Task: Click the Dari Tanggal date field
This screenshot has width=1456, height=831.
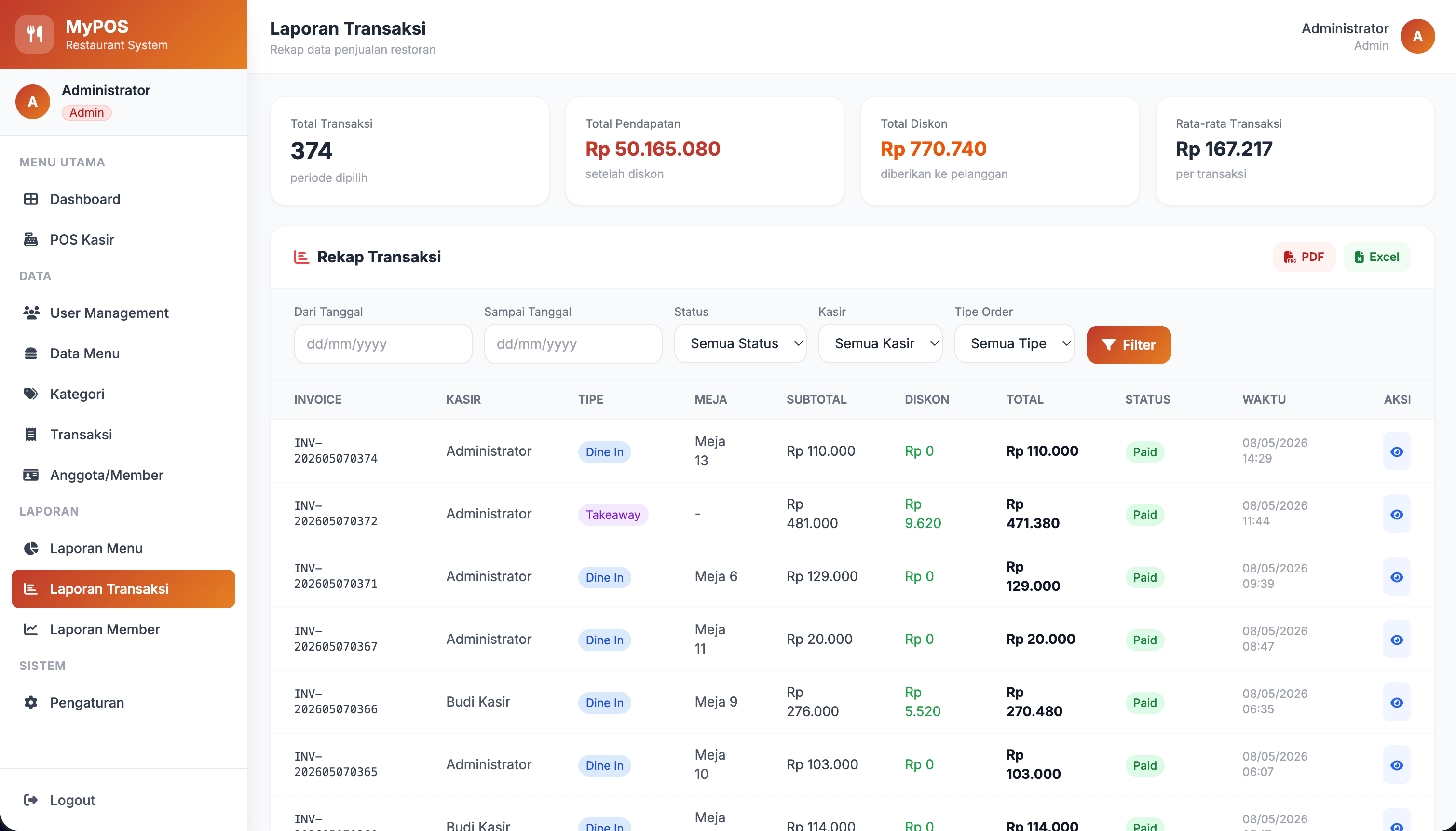Action: 383,343
